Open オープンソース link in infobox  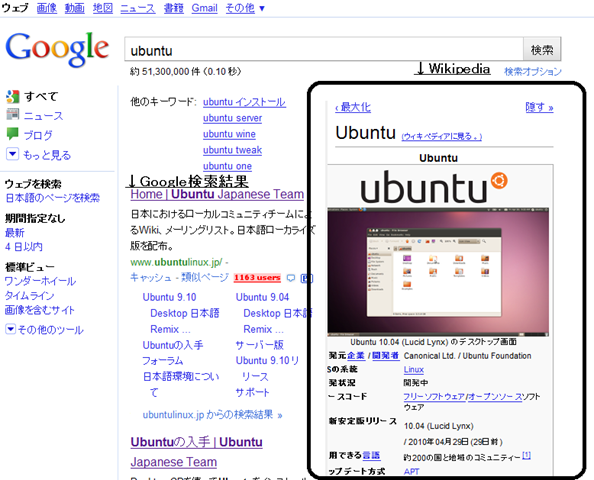pyautogui.click(x=496, y=397)
